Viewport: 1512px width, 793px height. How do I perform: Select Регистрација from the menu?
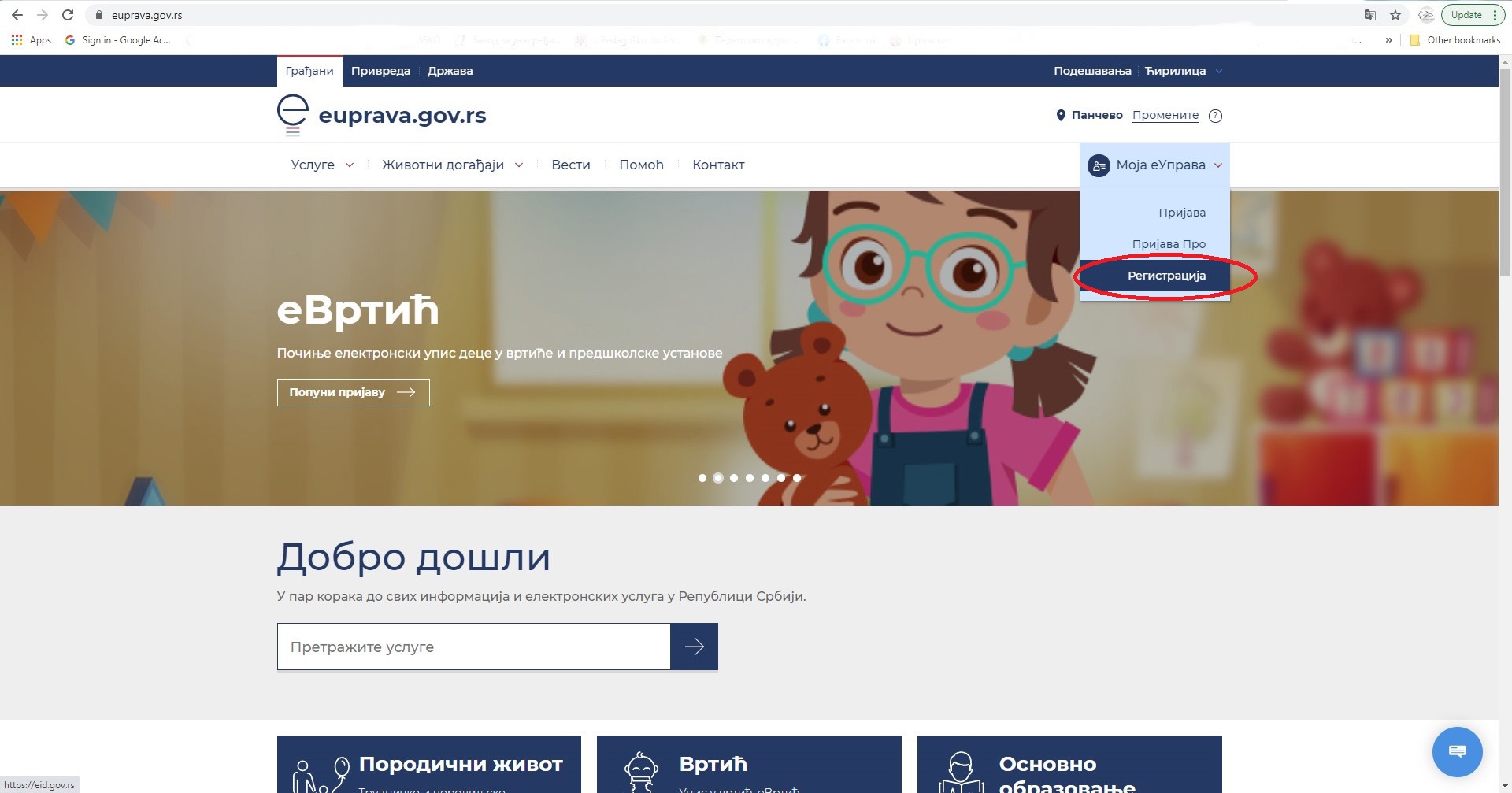[x=1166, y=276]
